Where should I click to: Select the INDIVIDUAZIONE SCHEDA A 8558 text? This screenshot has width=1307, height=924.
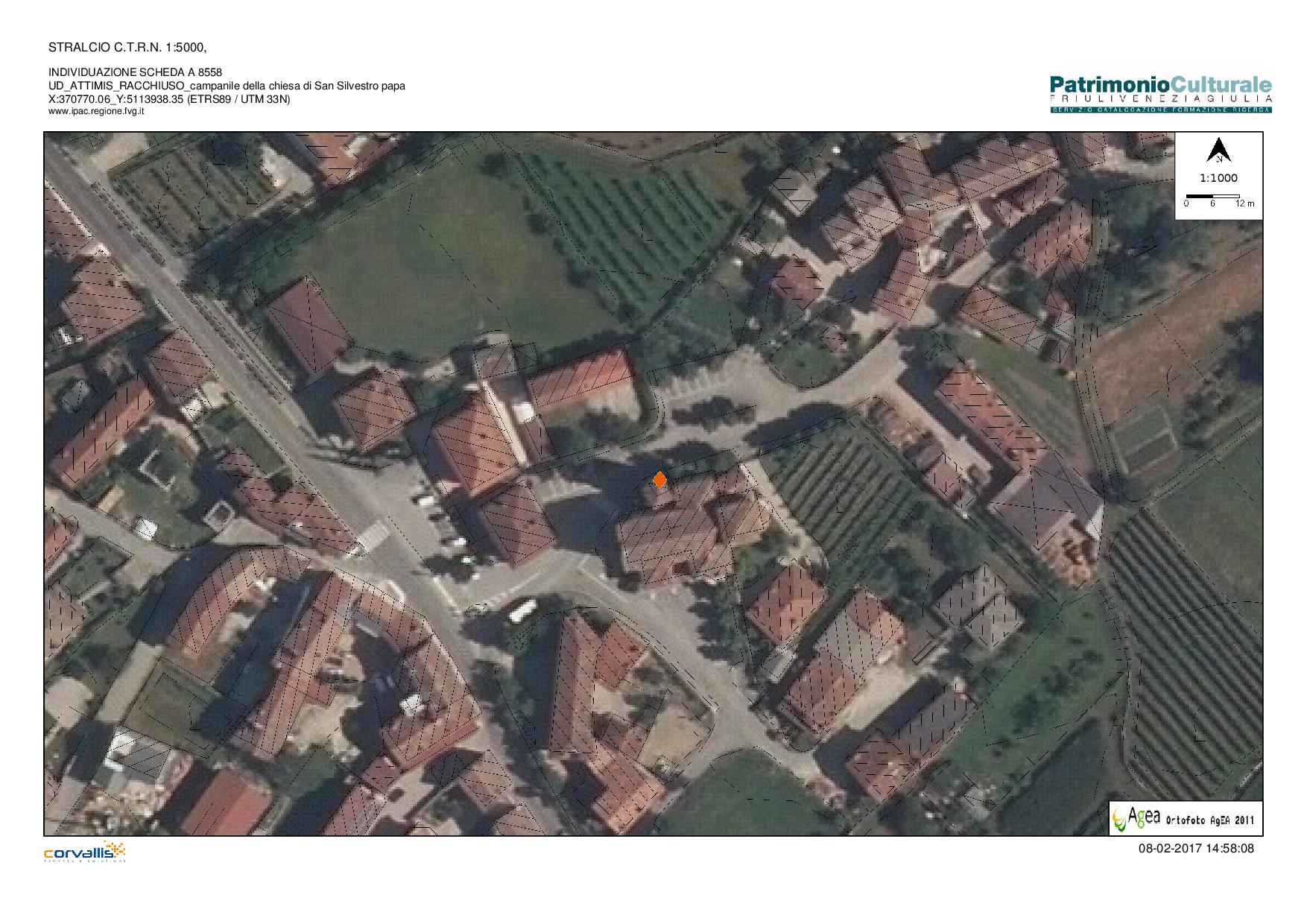coord(135,72)
